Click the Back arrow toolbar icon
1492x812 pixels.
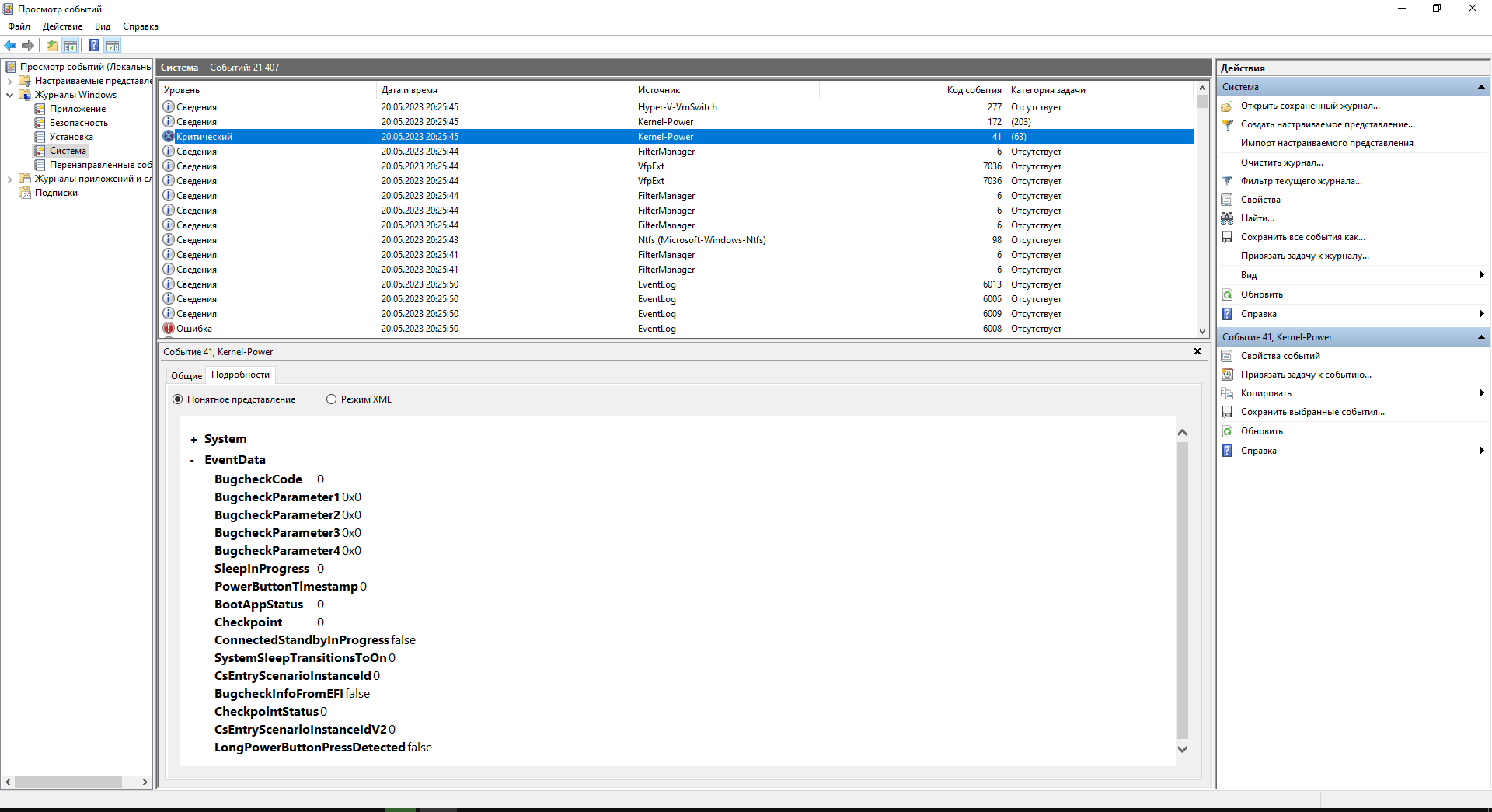point(10,45)
